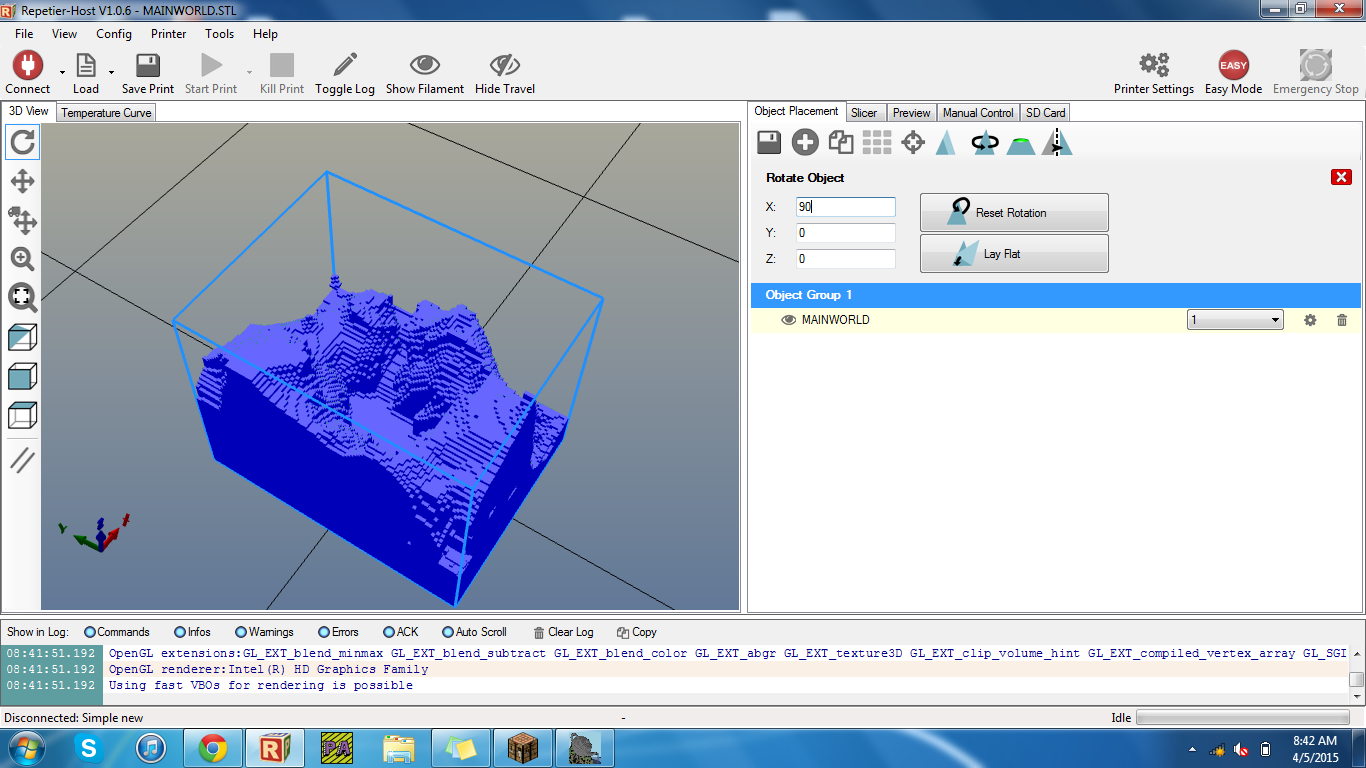Viewport: 1366px width, 768px height.
Task: Toggle Commands in log filter
Action: click(x=117, y=632)
